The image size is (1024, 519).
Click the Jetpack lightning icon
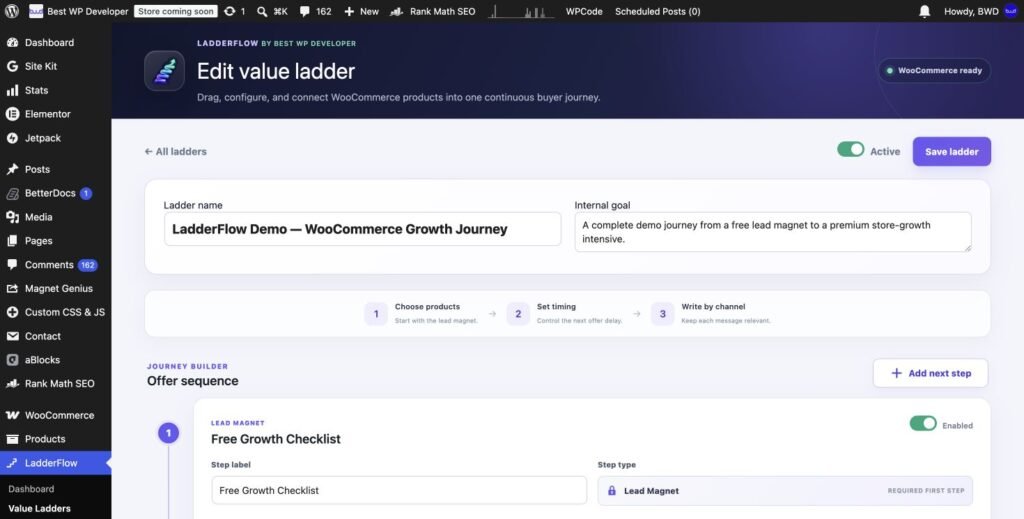click(12, 138)
